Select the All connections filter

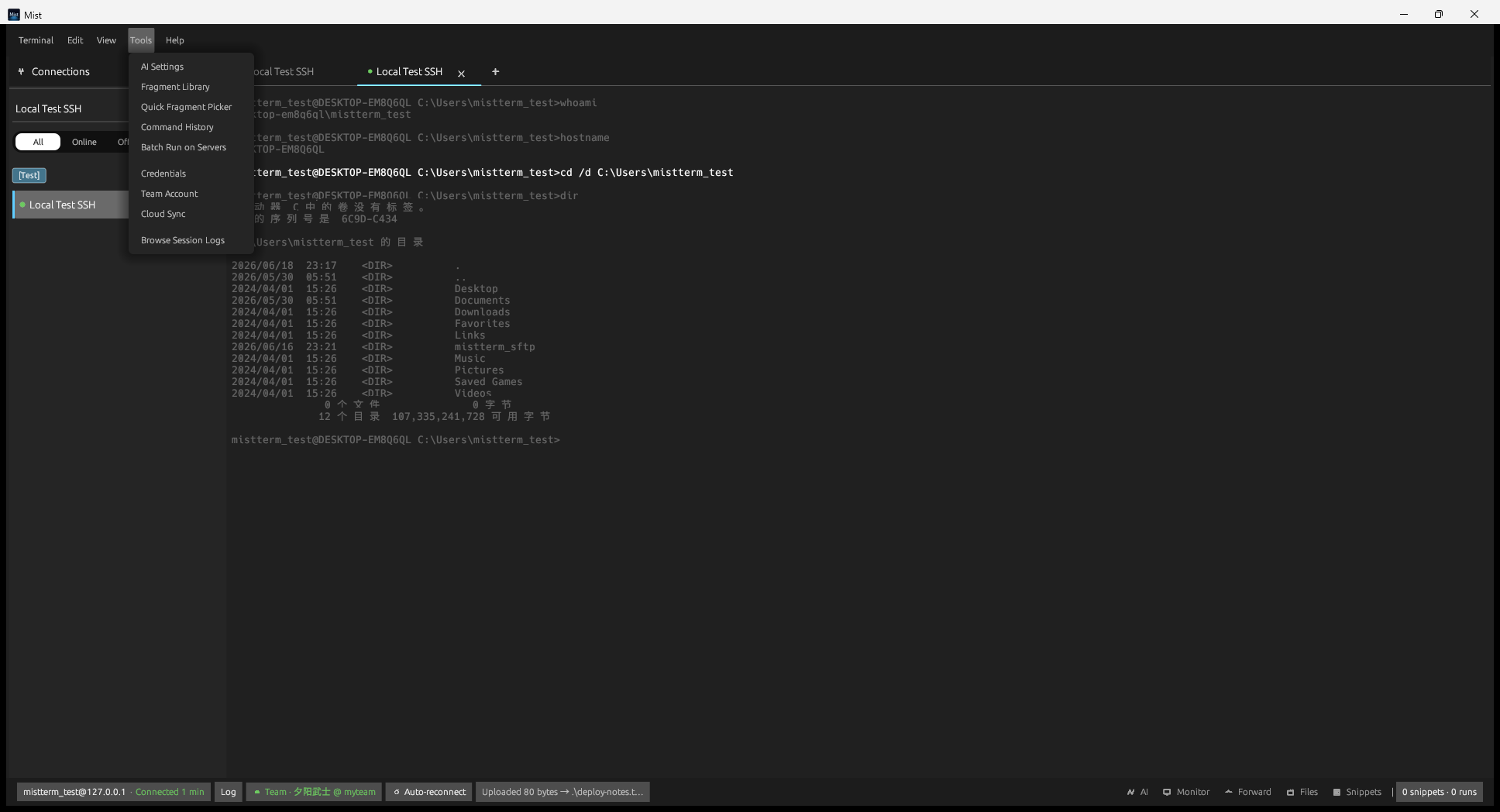pos(38,142)
